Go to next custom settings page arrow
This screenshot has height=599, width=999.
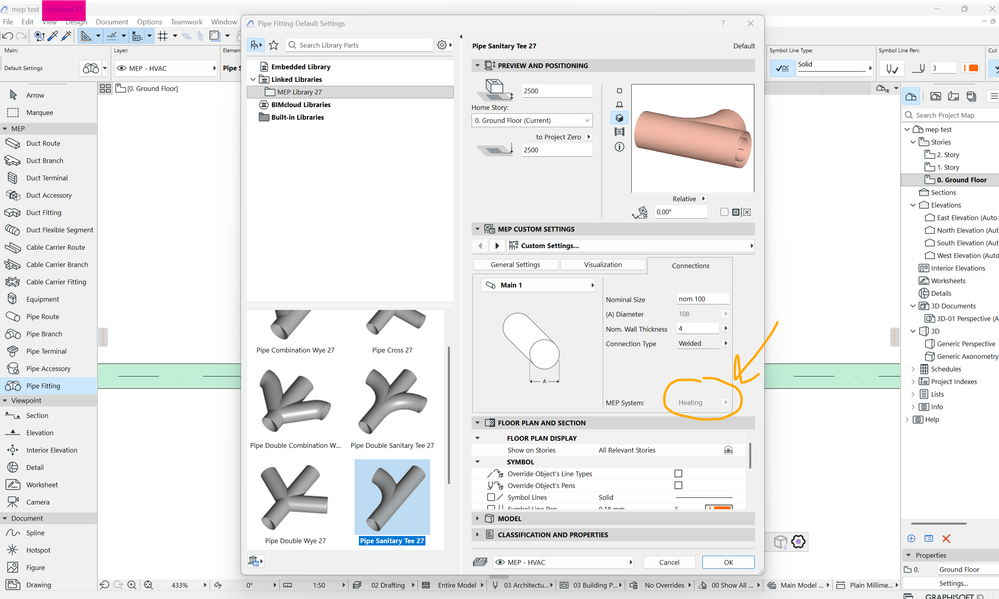pos(497,245)
